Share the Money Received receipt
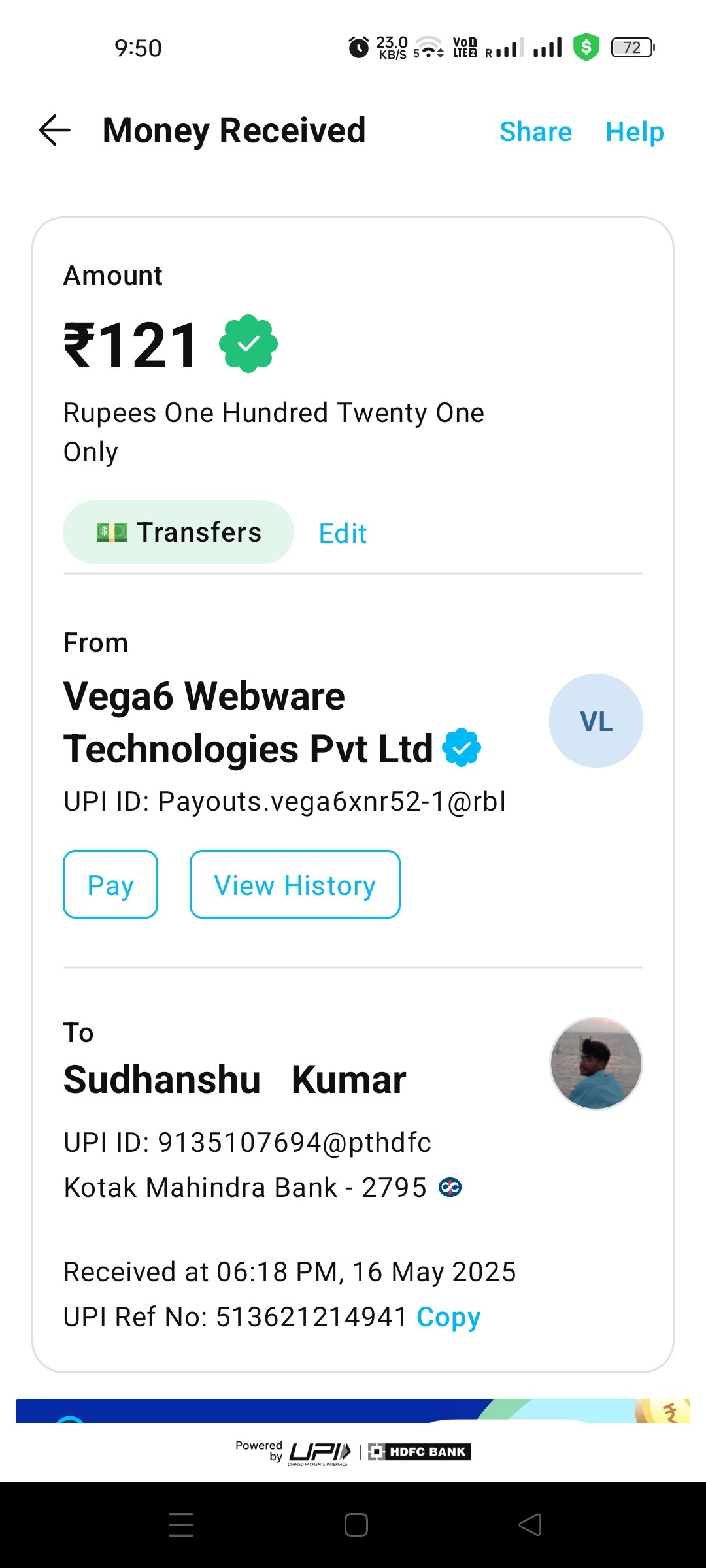The height and width of the screenshot is (1568, 706). click(x=536, y=131)
